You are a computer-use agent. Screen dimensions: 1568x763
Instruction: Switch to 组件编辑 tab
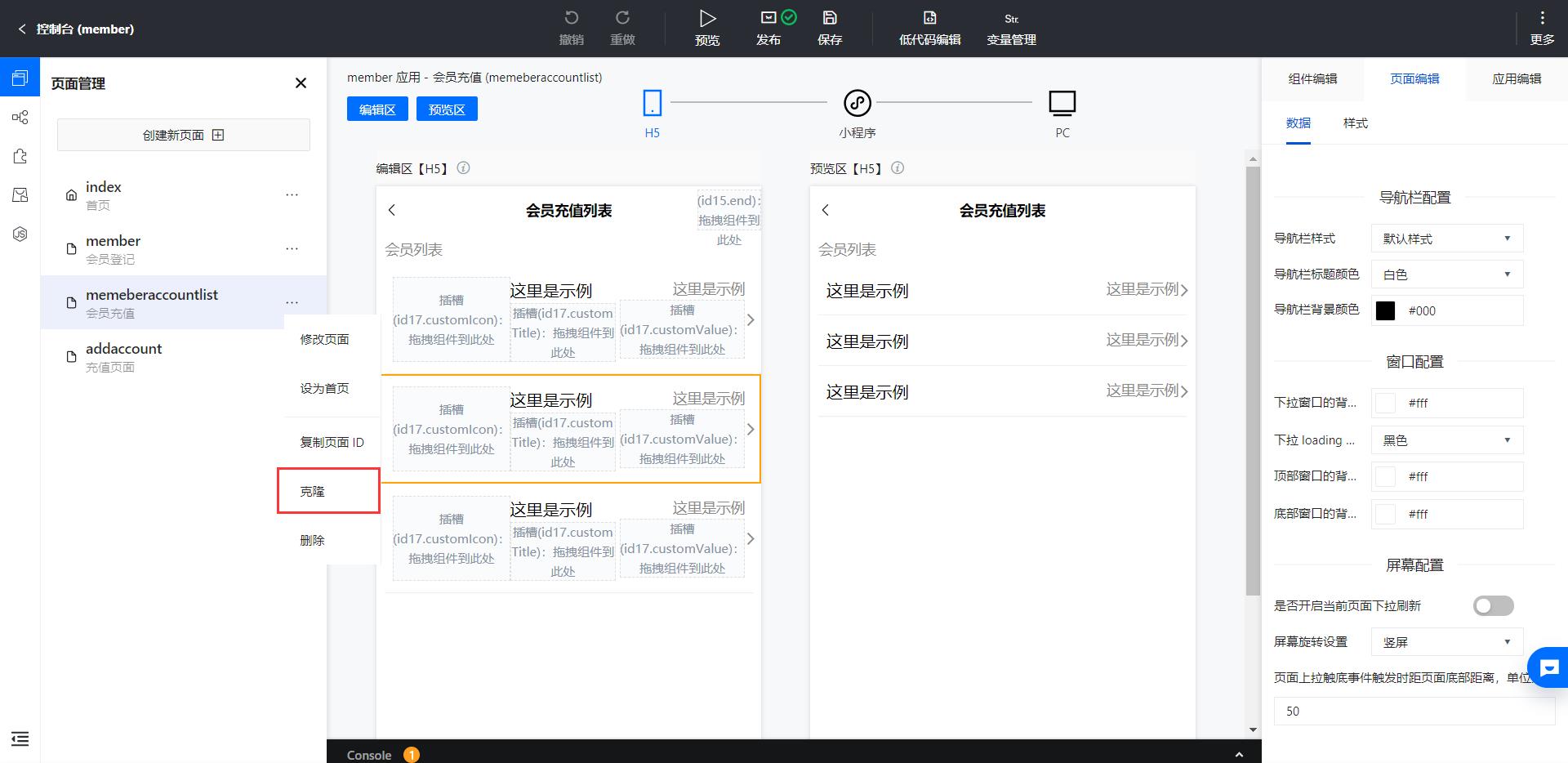pyautogui.click(x=1312, y=78)
